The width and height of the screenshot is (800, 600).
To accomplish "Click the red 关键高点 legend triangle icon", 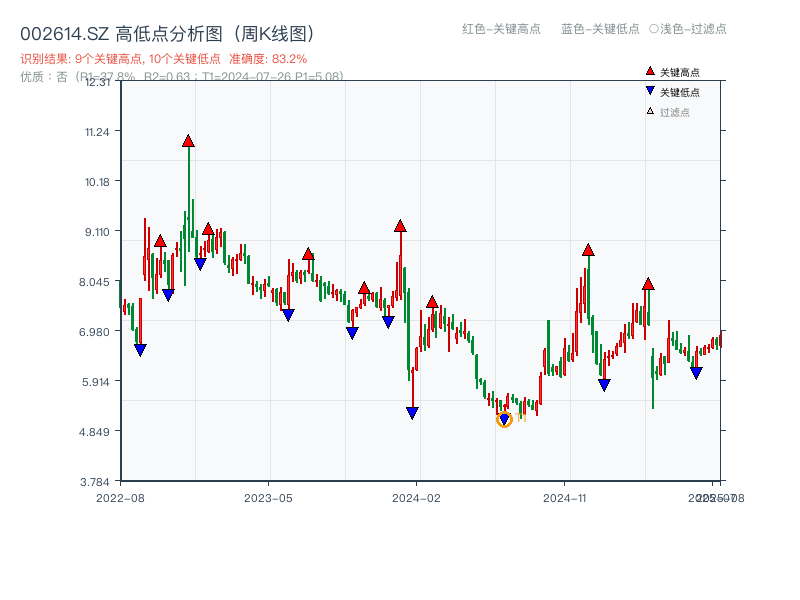I will (x=648, y=72).
